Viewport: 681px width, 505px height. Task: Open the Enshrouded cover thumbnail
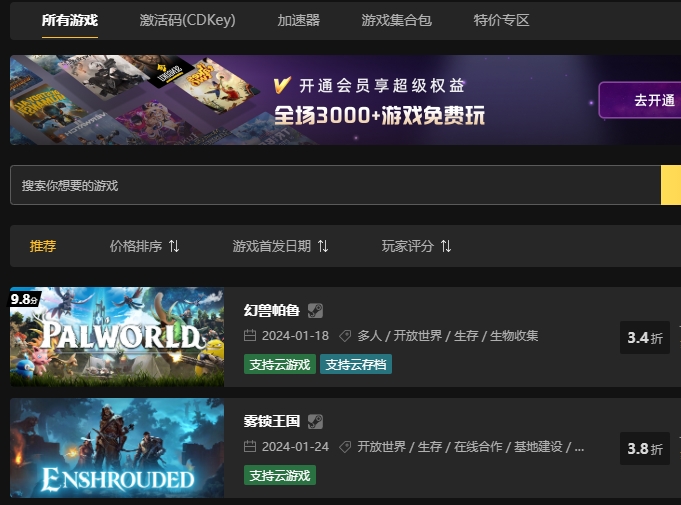tap(117, 448)
